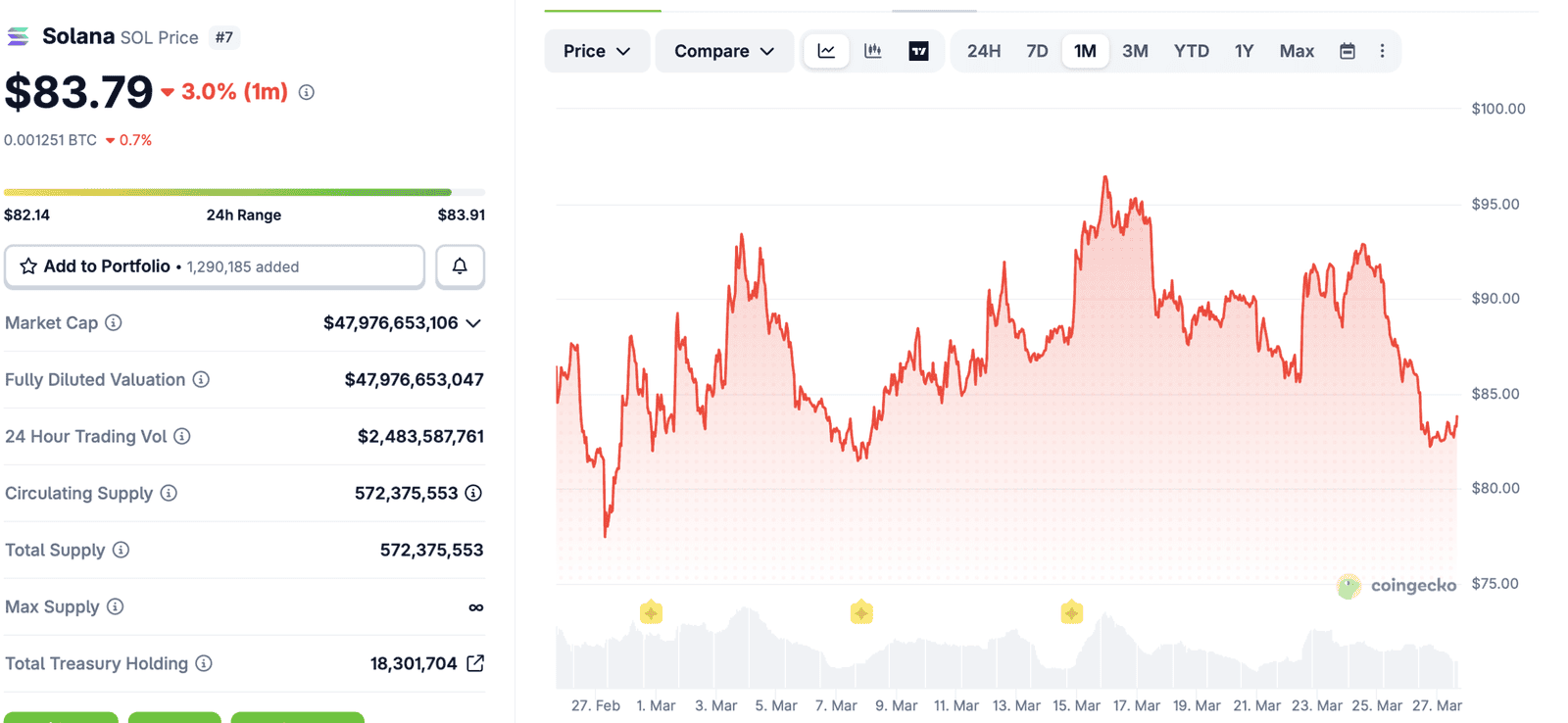The image size is (1568, 723).
Task: Click the 0.001251 BTC value
Action: tap(50, 140)
